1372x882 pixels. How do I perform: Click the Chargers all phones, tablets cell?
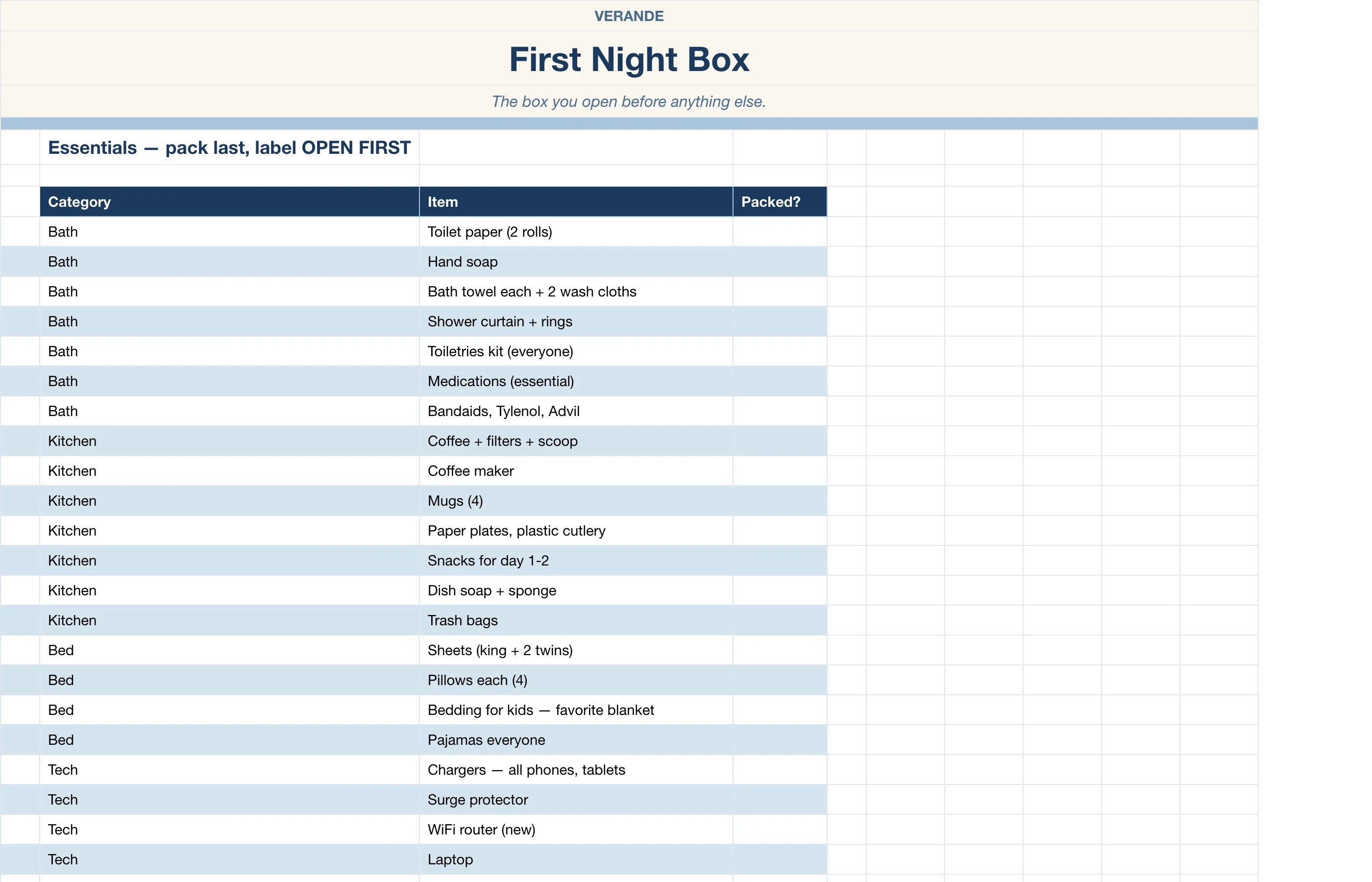pyautogui.click(x=576, y=770)
